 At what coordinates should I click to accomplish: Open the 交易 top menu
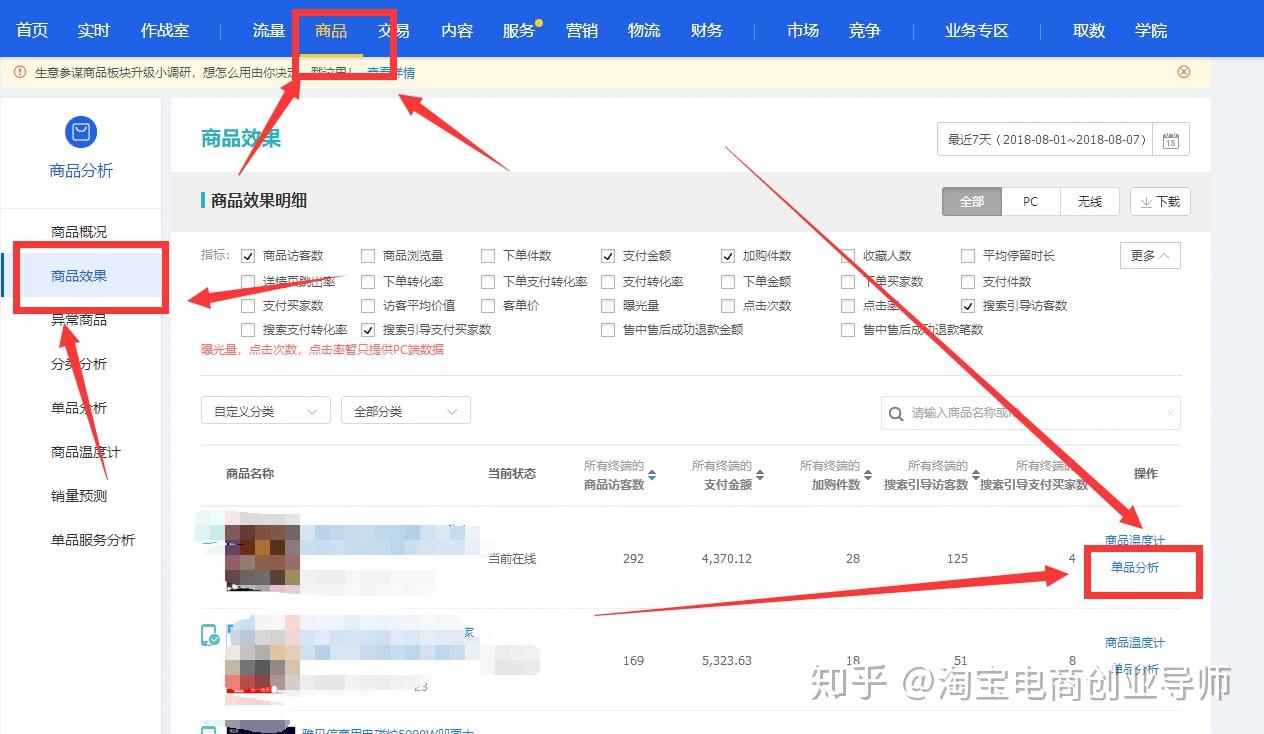click(394, 30)
